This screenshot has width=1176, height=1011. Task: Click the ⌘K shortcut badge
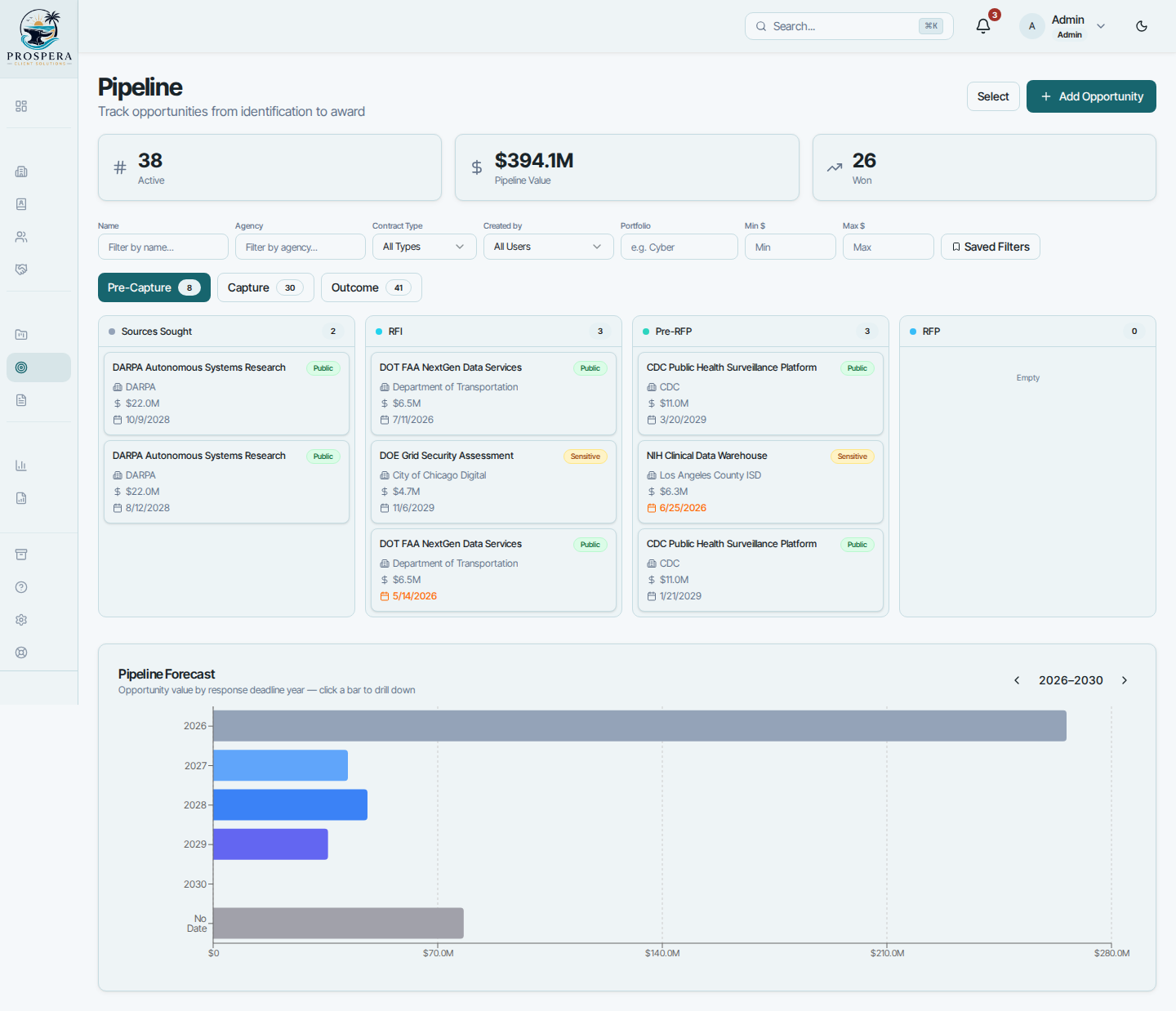click(931, 26)
